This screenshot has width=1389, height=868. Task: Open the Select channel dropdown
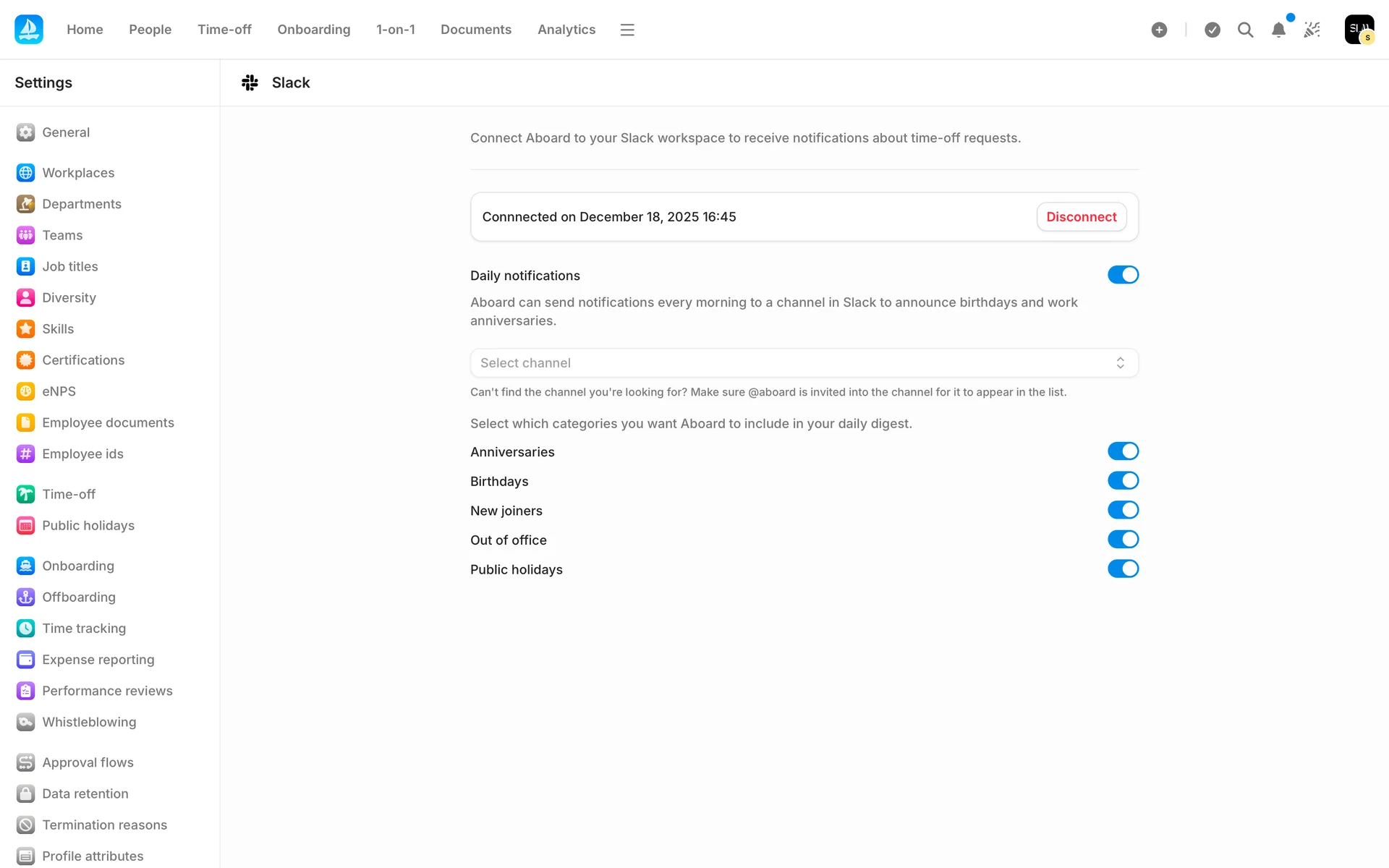(804, 363)
